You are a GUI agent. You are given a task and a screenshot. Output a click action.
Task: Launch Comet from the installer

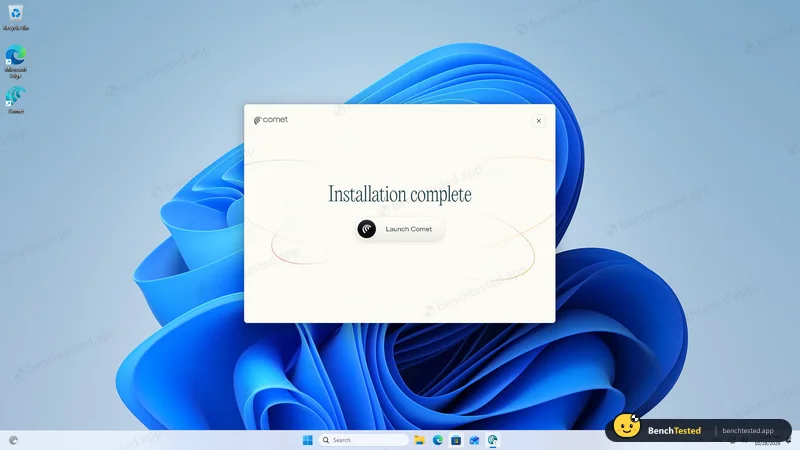click(400, 229)
